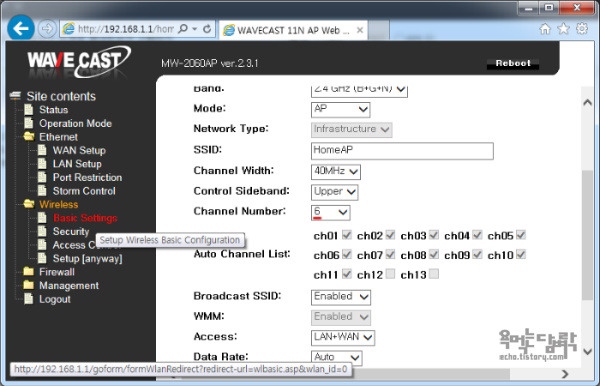Open the Band dropdown

tap(359, 90)
